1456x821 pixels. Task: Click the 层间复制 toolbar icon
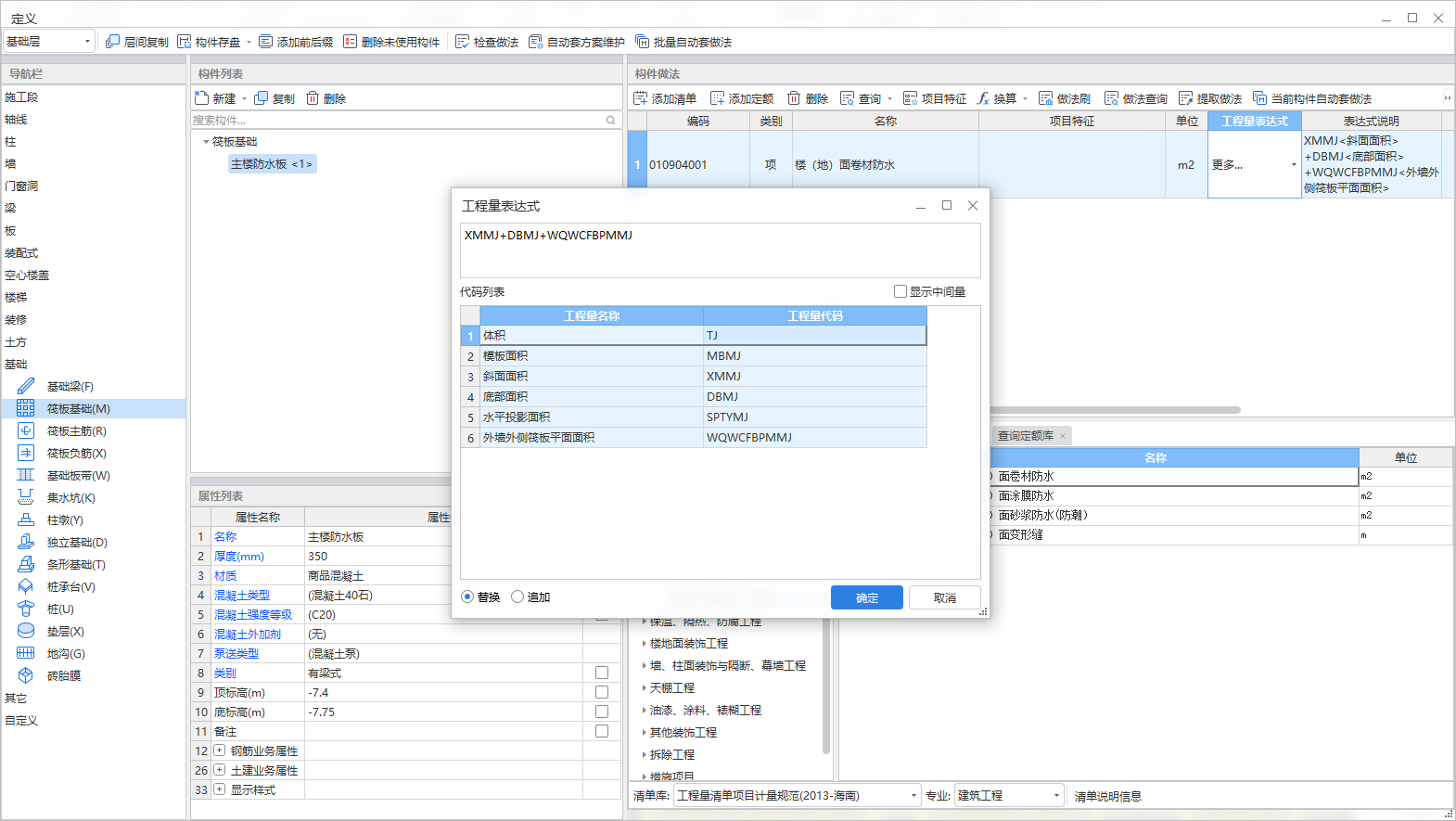point(112,42)
